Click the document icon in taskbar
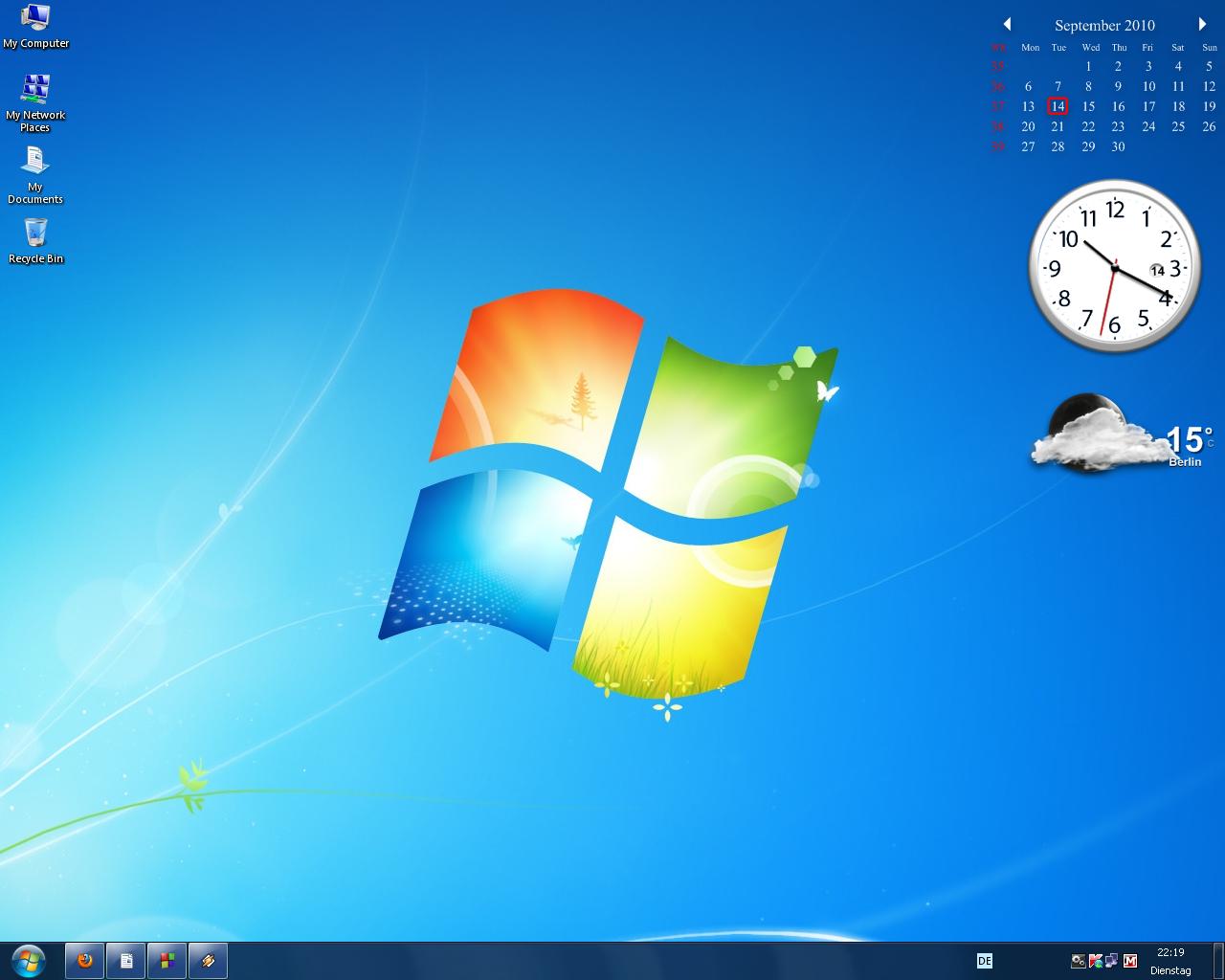 (126, 960)
